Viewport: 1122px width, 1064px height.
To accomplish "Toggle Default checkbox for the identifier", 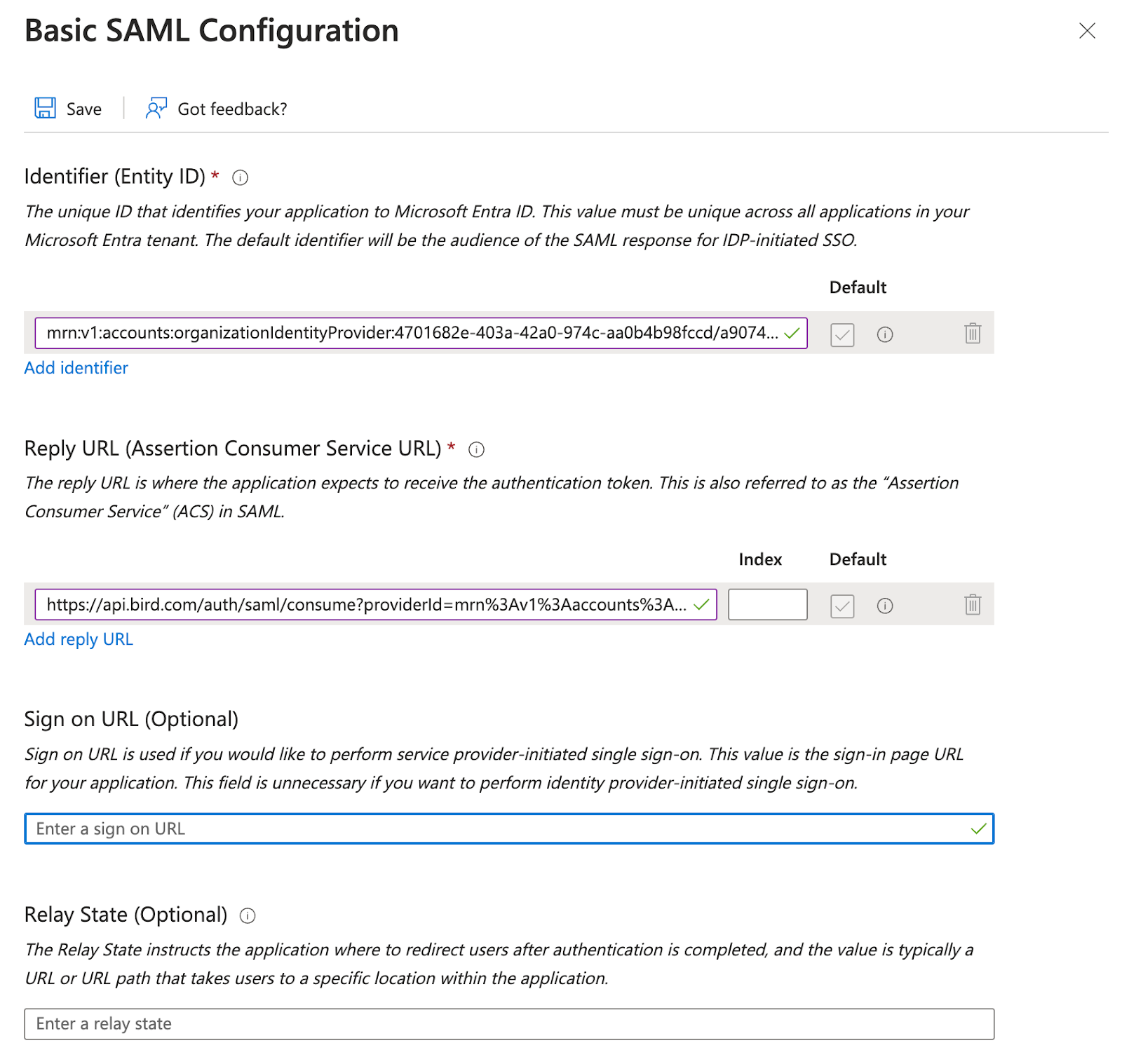I will 841,334.
